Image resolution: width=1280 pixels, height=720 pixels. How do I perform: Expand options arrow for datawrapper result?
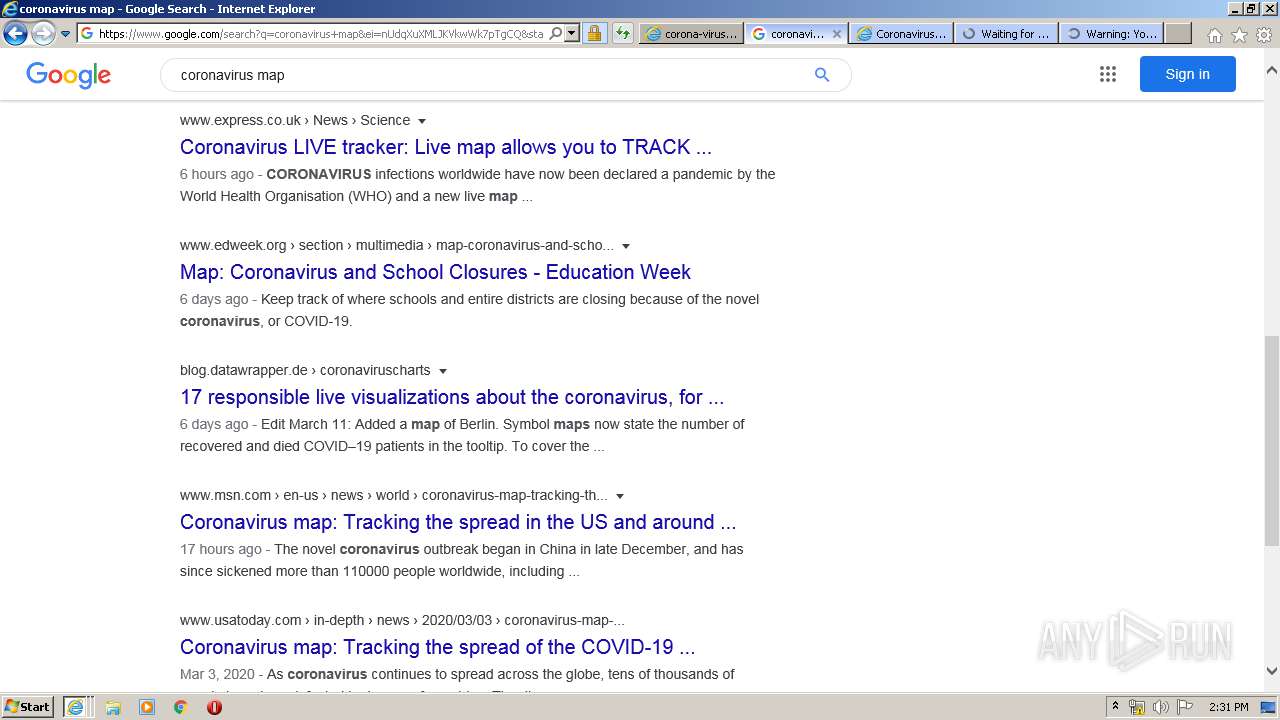[x=442, y=371]
